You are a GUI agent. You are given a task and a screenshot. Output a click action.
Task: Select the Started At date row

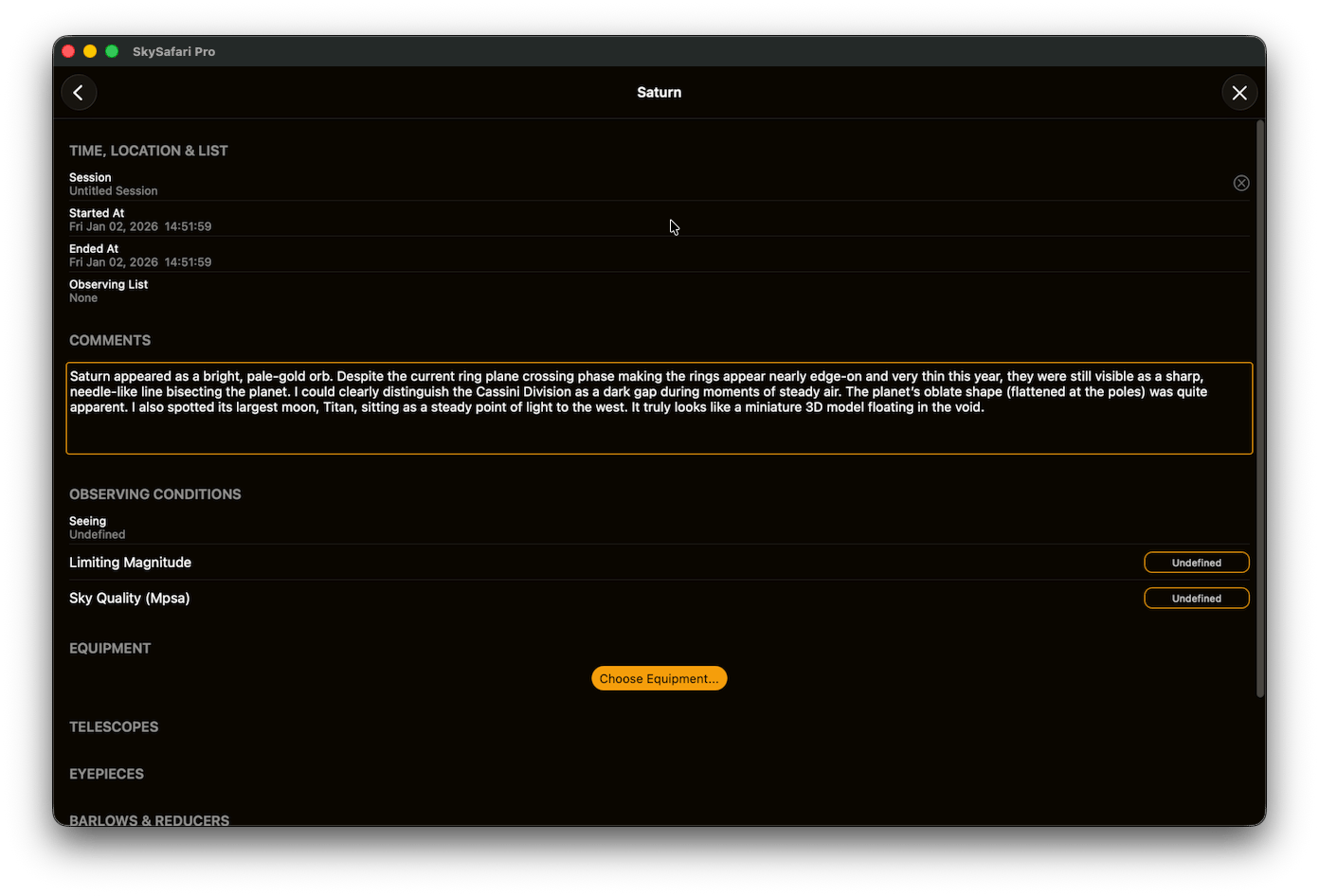tap(659, 220)
